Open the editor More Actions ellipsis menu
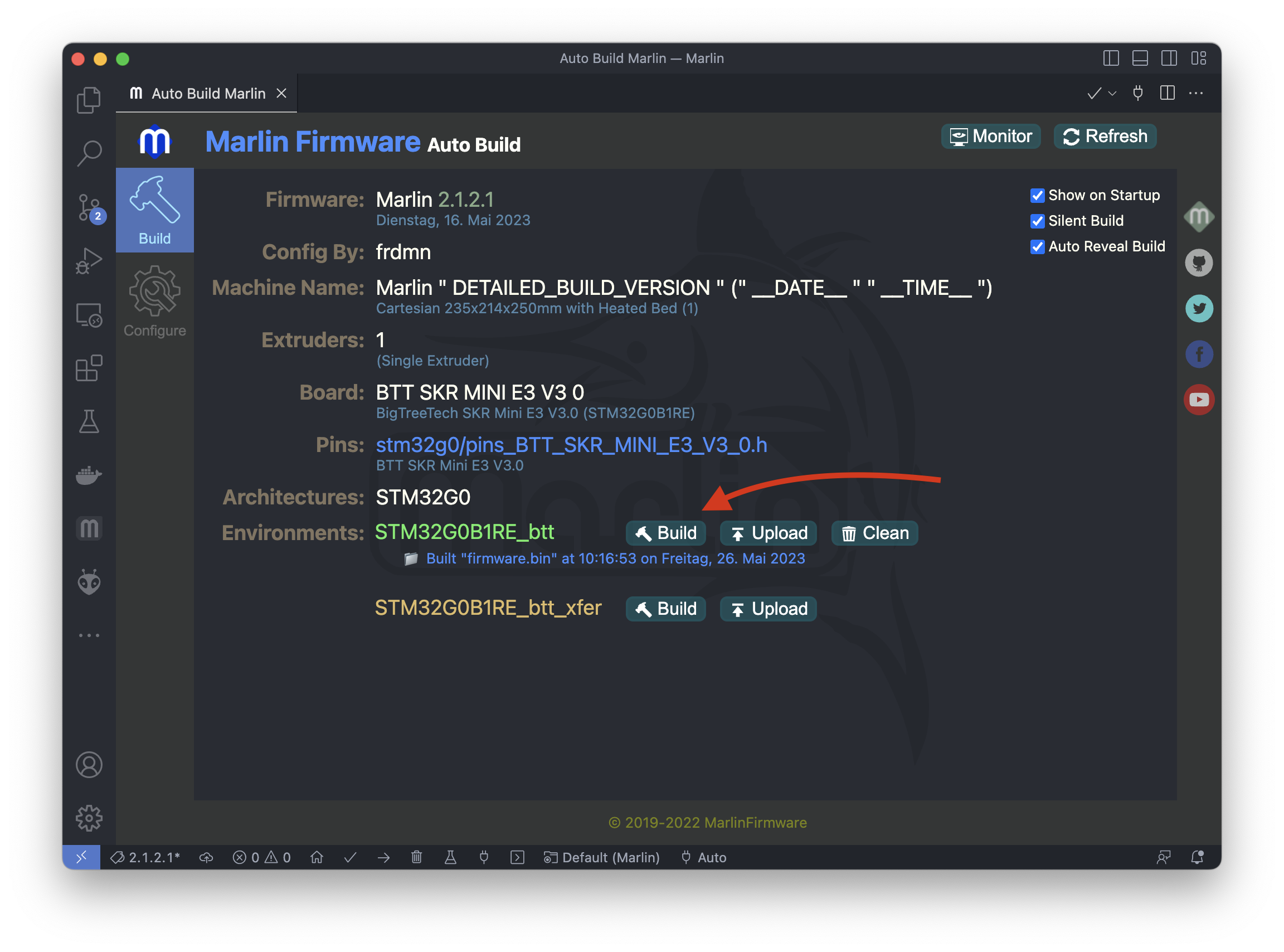This screenshot has height=952, width=1284. click(x=1196, y=93)
